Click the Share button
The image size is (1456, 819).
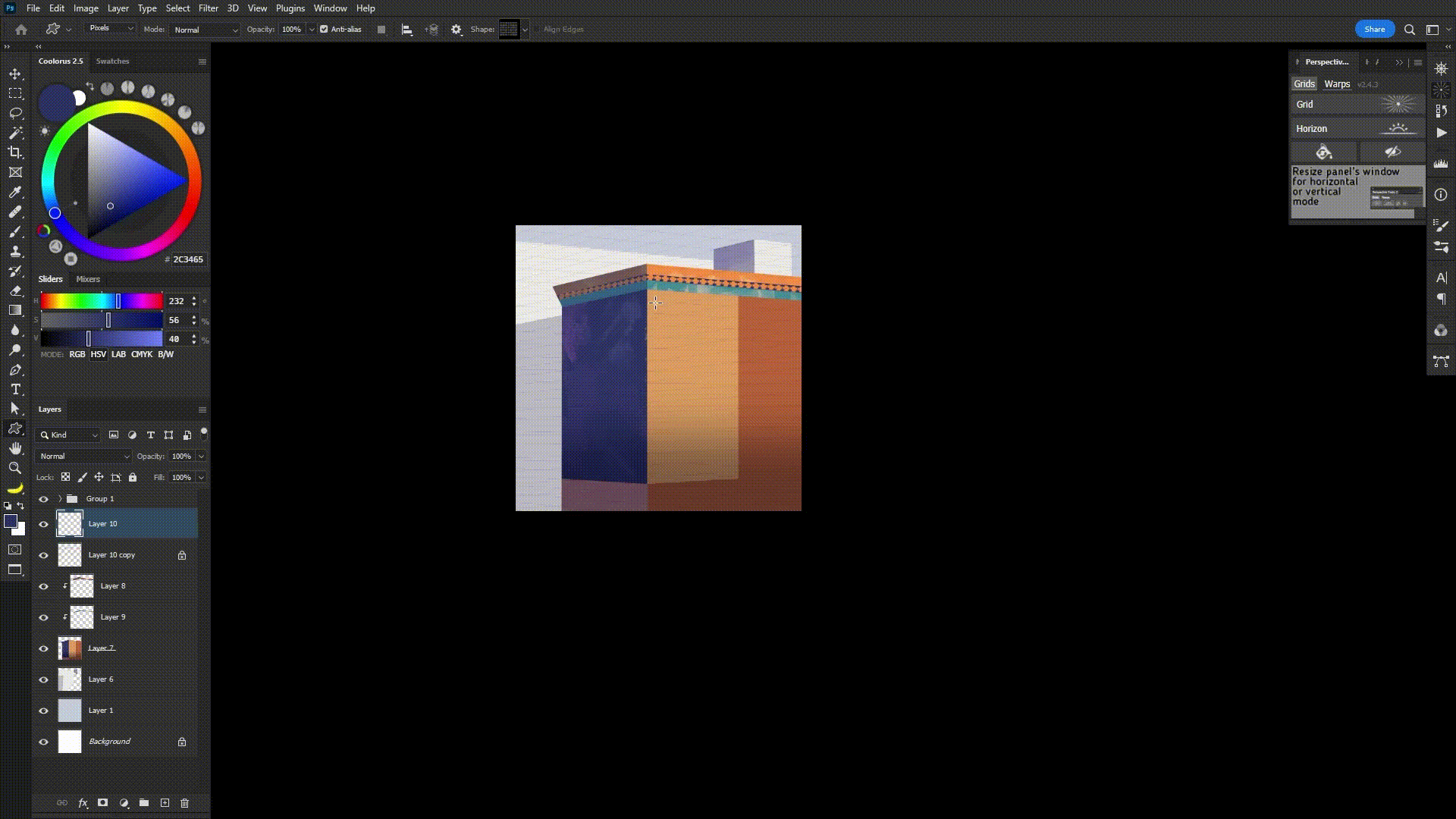click(x=1374, y=30)
